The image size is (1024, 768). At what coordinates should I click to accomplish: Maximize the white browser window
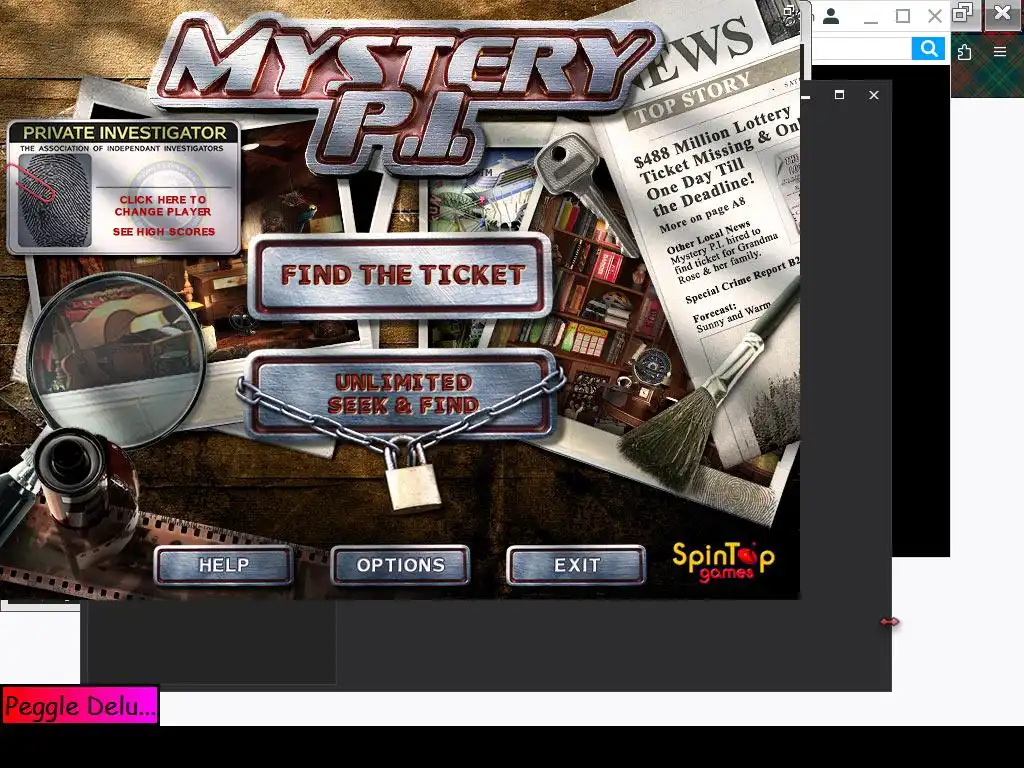coord(903,16)
